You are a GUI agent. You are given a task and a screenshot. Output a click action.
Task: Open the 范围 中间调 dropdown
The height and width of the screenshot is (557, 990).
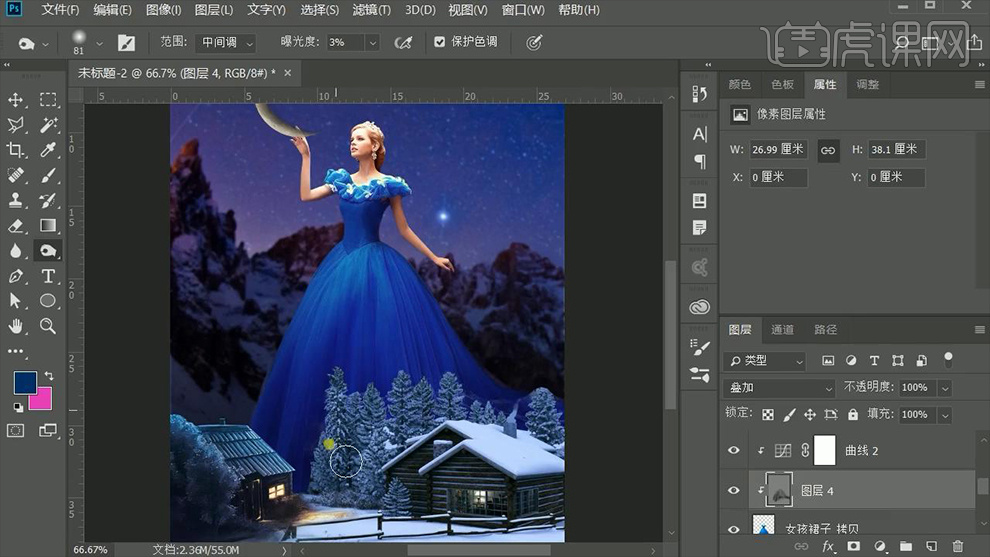point(228,43)
